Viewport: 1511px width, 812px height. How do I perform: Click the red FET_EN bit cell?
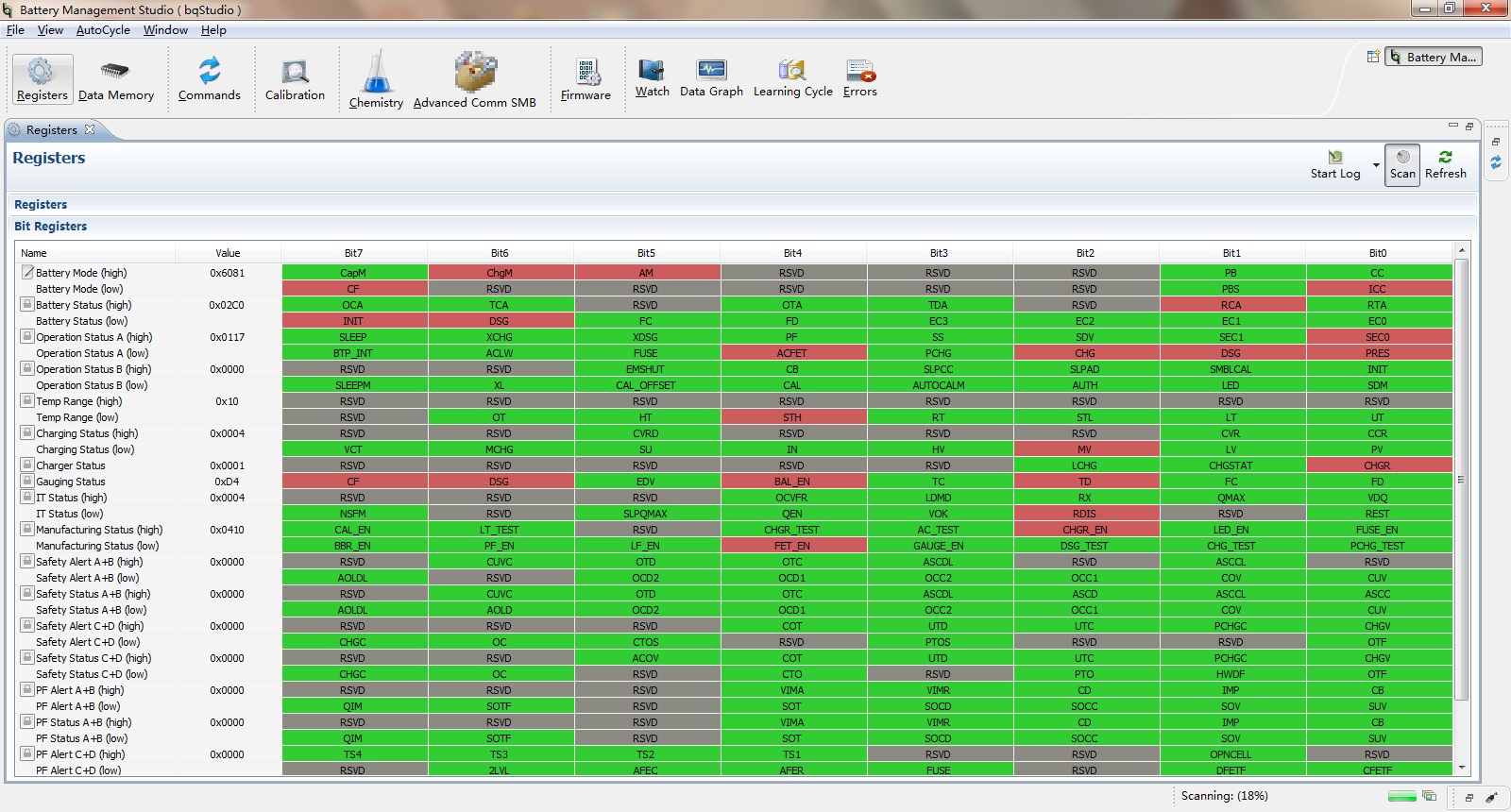(793, 546)
